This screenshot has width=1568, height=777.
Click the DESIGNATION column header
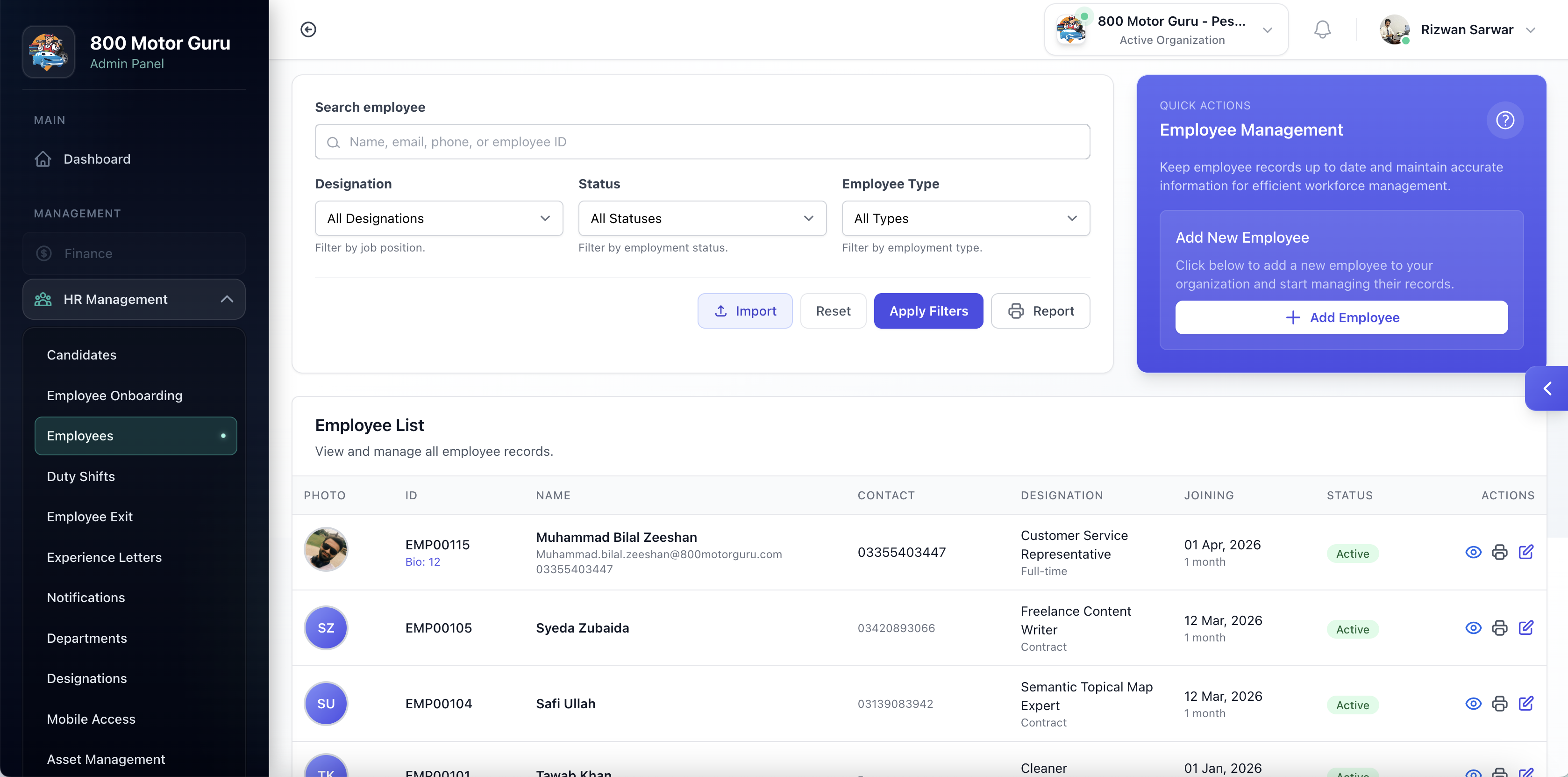point(1062,496)
